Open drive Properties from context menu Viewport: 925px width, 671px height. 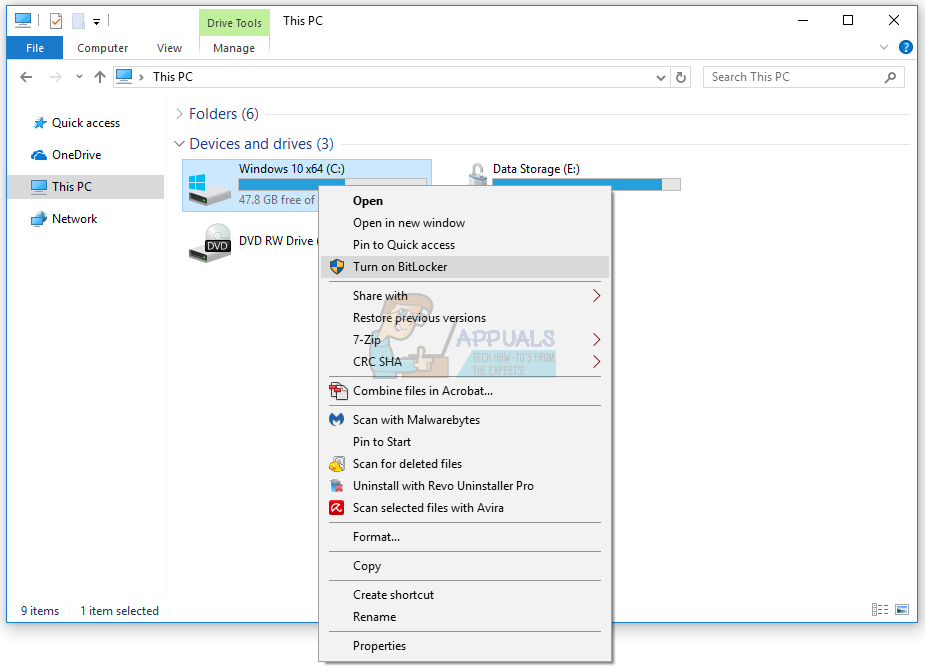tap(465, 646)
